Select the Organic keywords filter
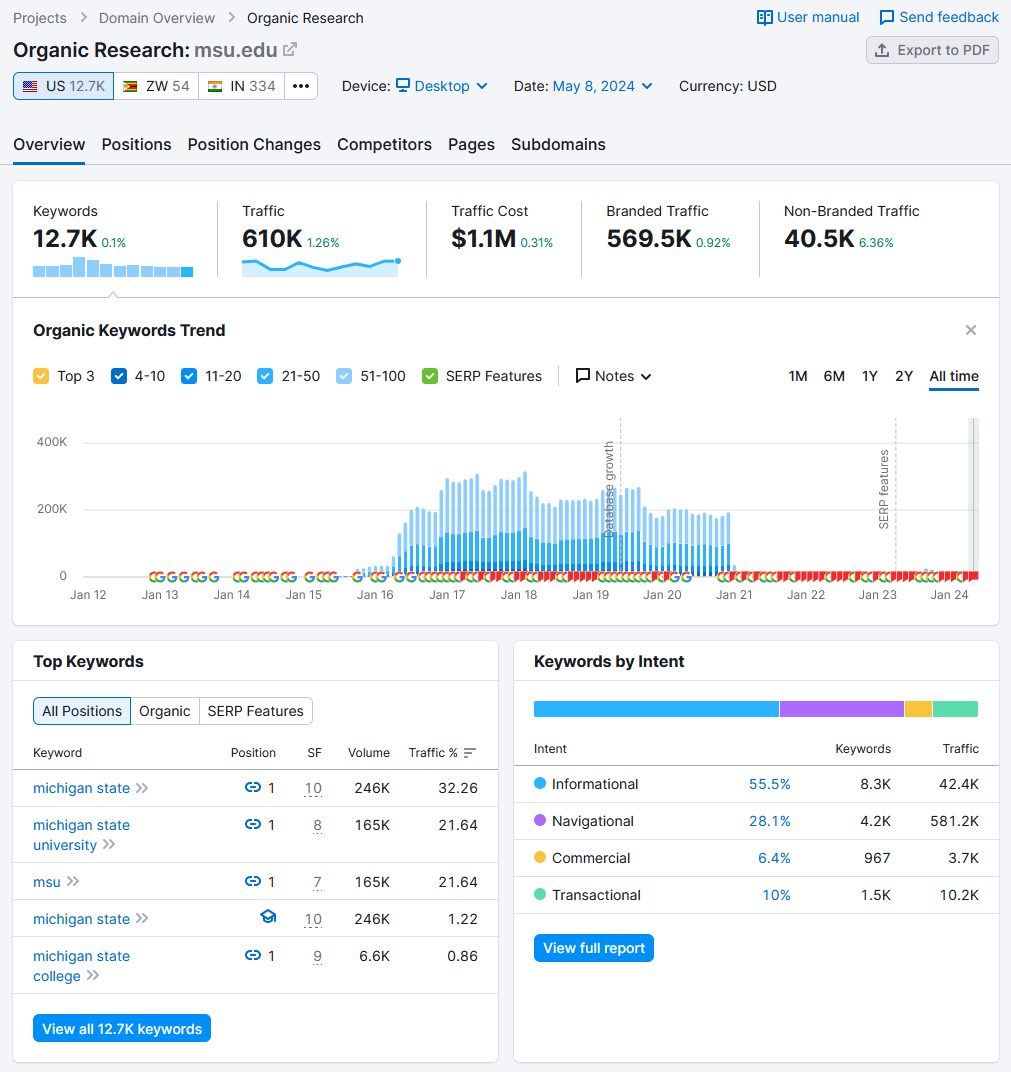The image size is (1011, 1072). [x=165, y=711]
